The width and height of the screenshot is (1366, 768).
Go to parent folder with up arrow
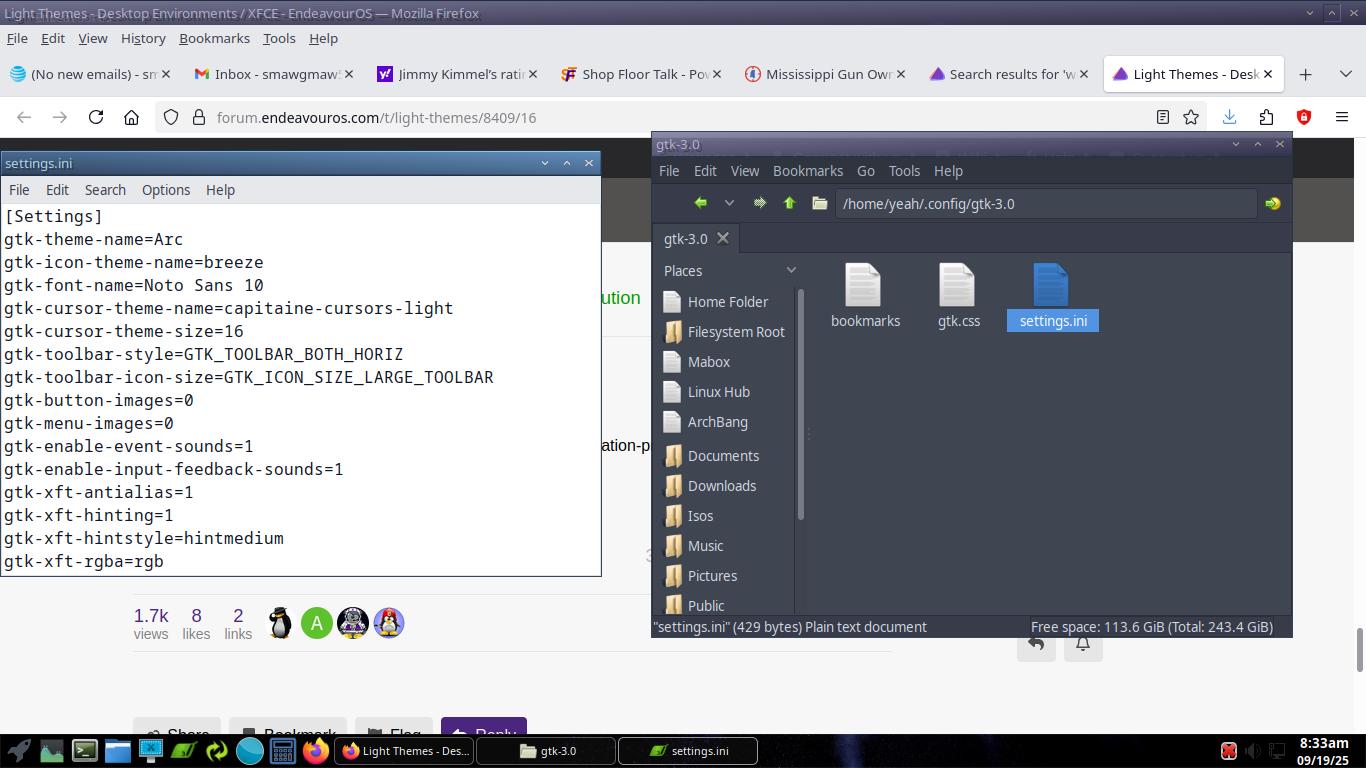pyautogui.click(x=789, y=203)
